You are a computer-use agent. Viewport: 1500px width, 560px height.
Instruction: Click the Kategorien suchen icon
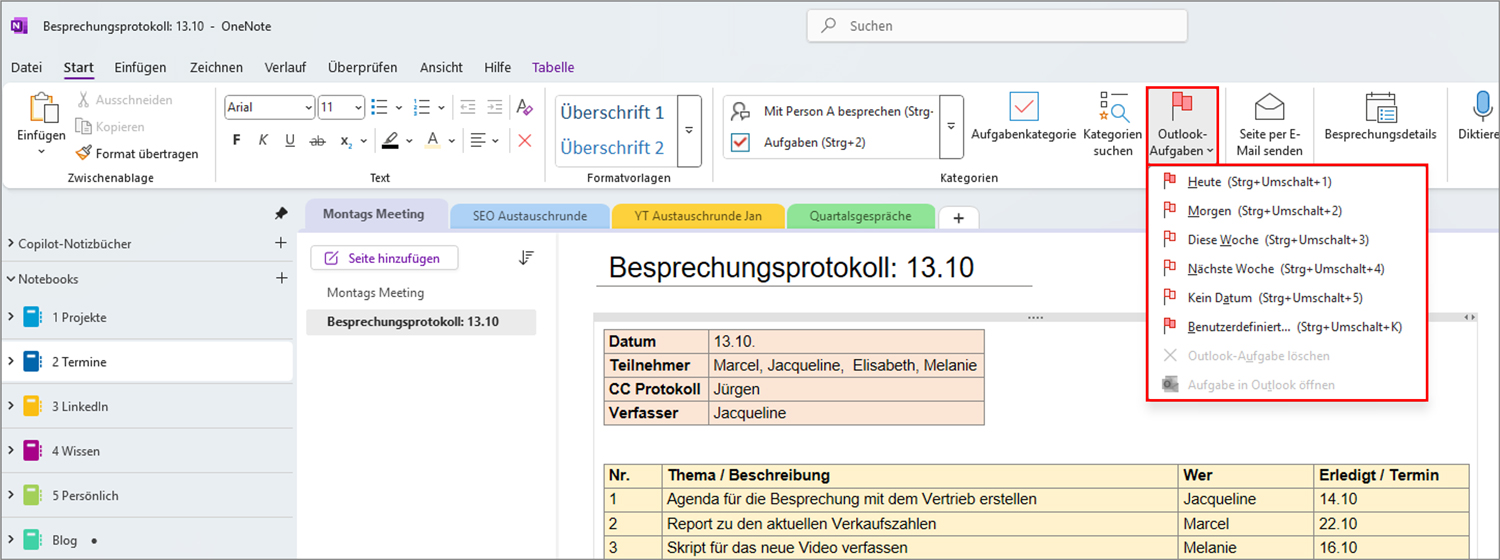coord(1113,107)
